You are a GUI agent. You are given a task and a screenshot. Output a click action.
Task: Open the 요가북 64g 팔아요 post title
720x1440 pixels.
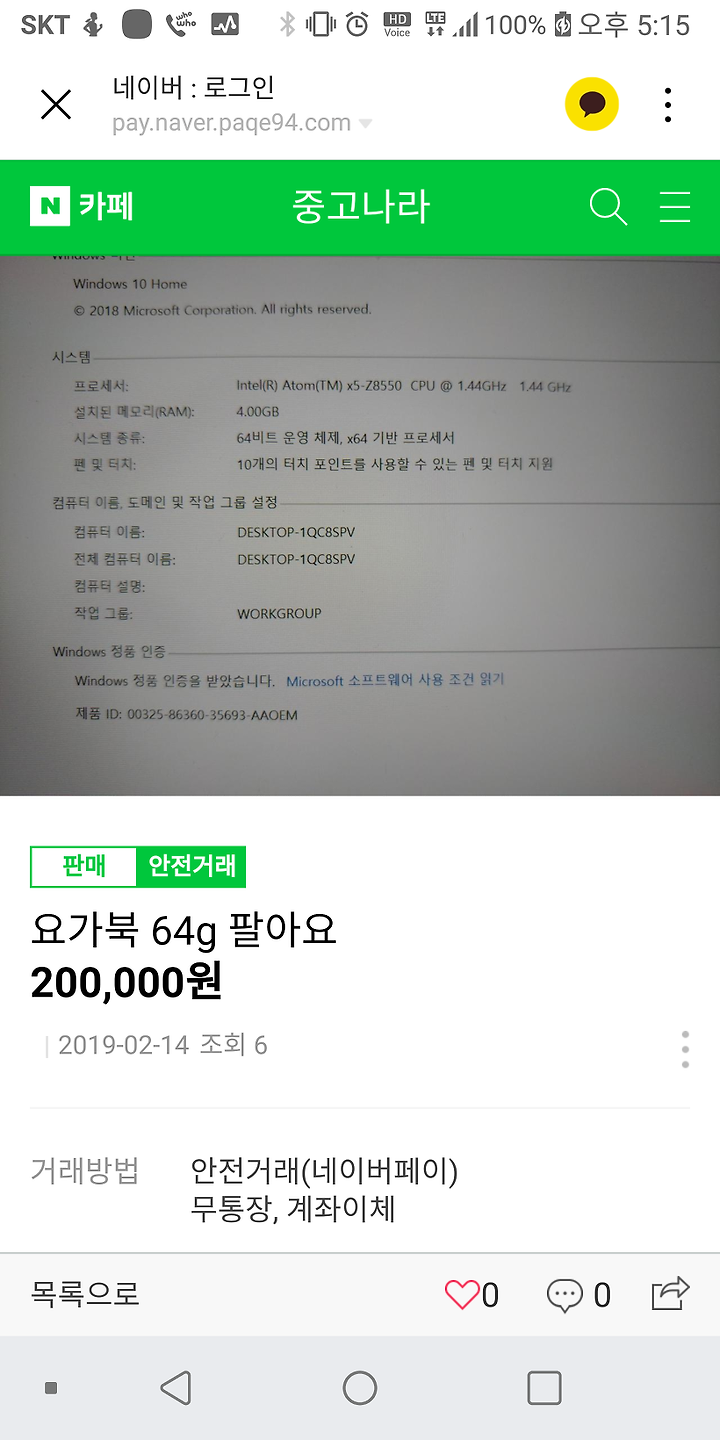184,931
